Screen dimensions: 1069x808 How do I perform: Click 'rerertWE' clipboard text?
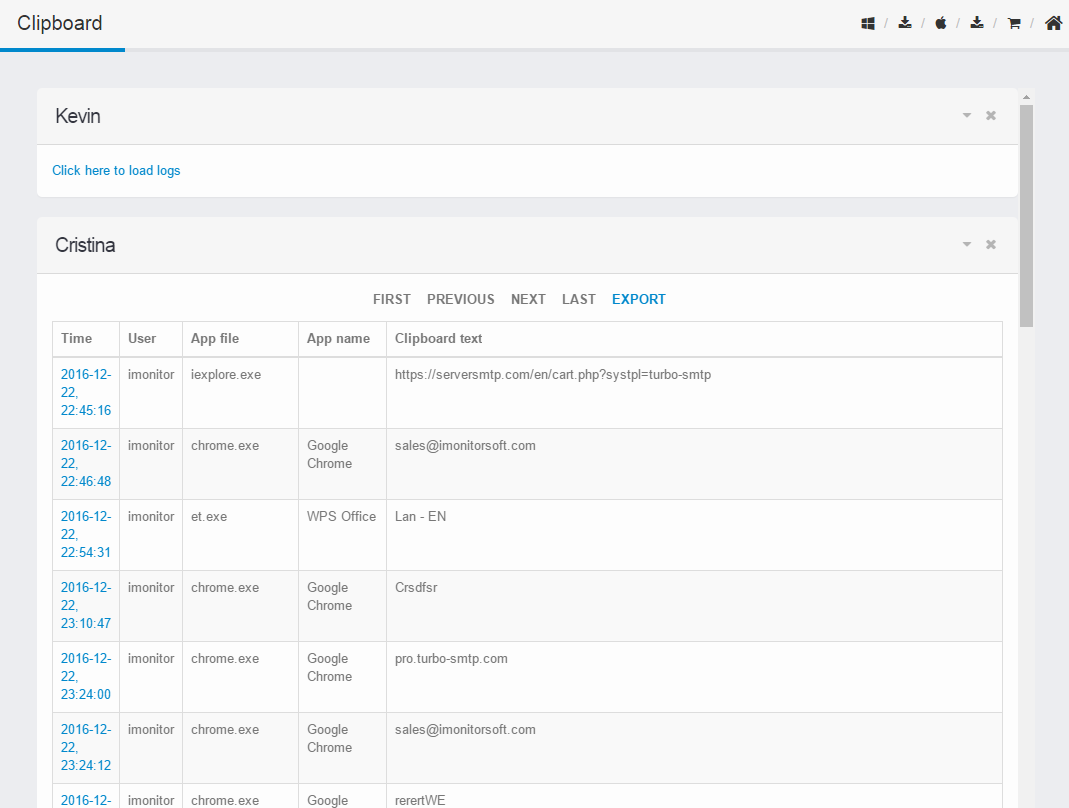(420, 800)
